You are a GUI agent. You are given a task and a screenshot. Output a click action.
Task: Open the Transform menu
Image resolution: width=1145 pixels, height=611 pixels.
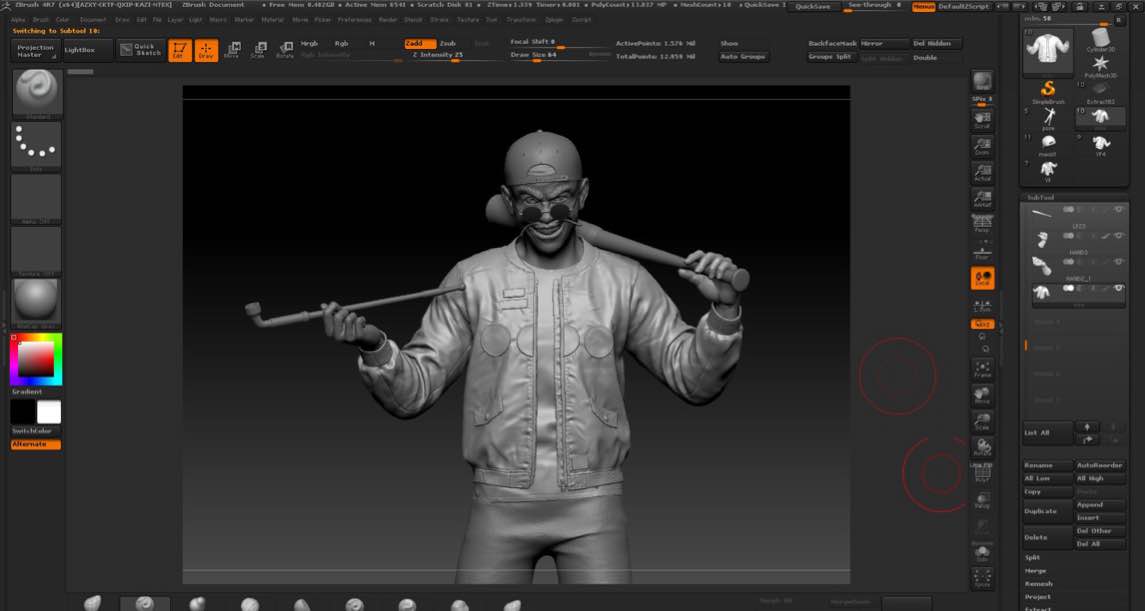click(520, 19)
